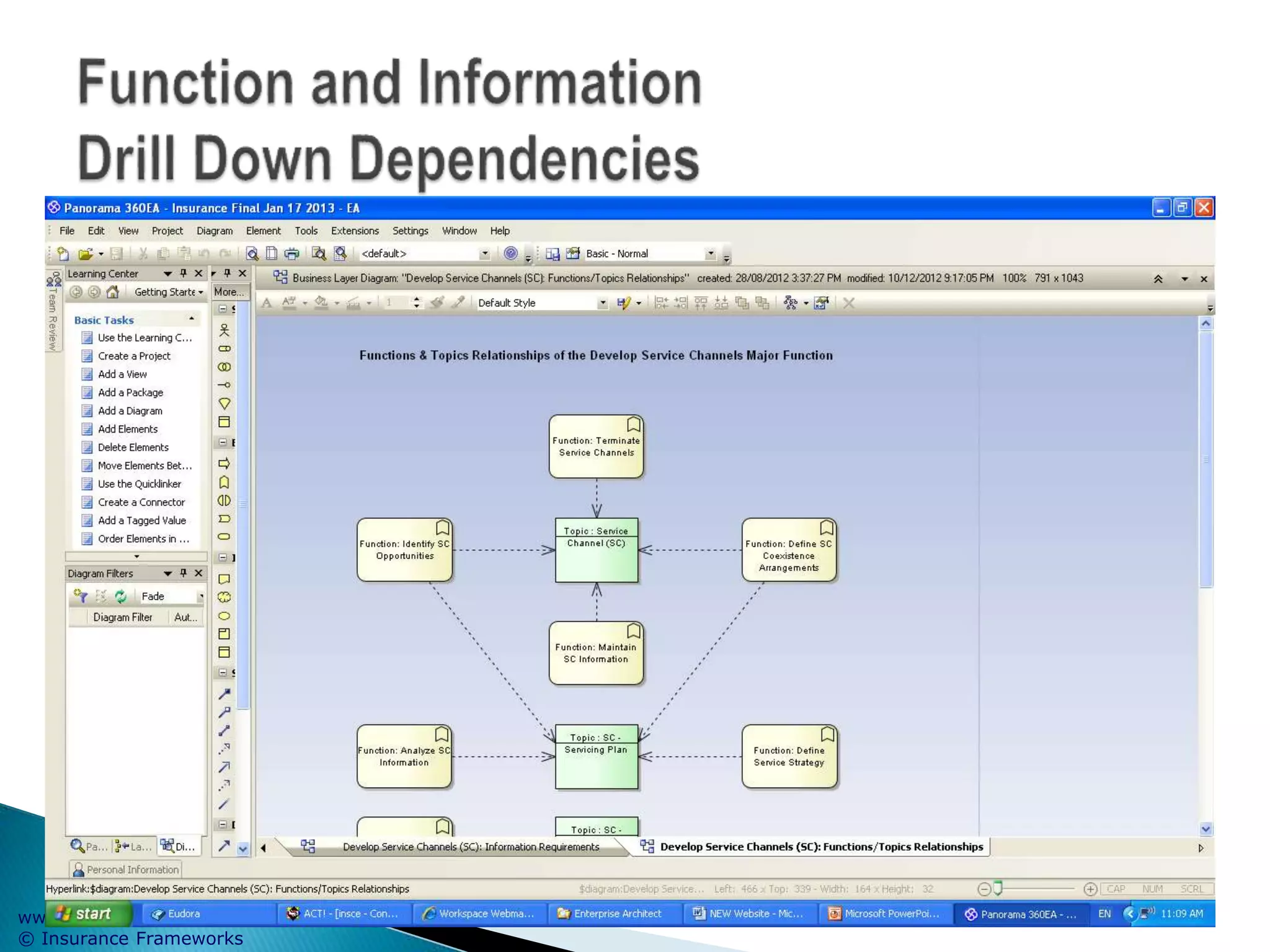Image resolution: width=1270 pixels, height=952 pixels.
Task: Click the Learning Center home icon
Action: pyautogui.click(x=112, y=292)
